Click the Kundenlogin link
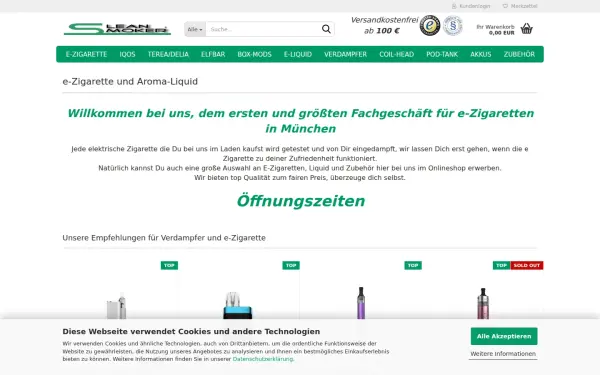The width and height of the screenshot is (600, 375). click(x=474, y=6)
